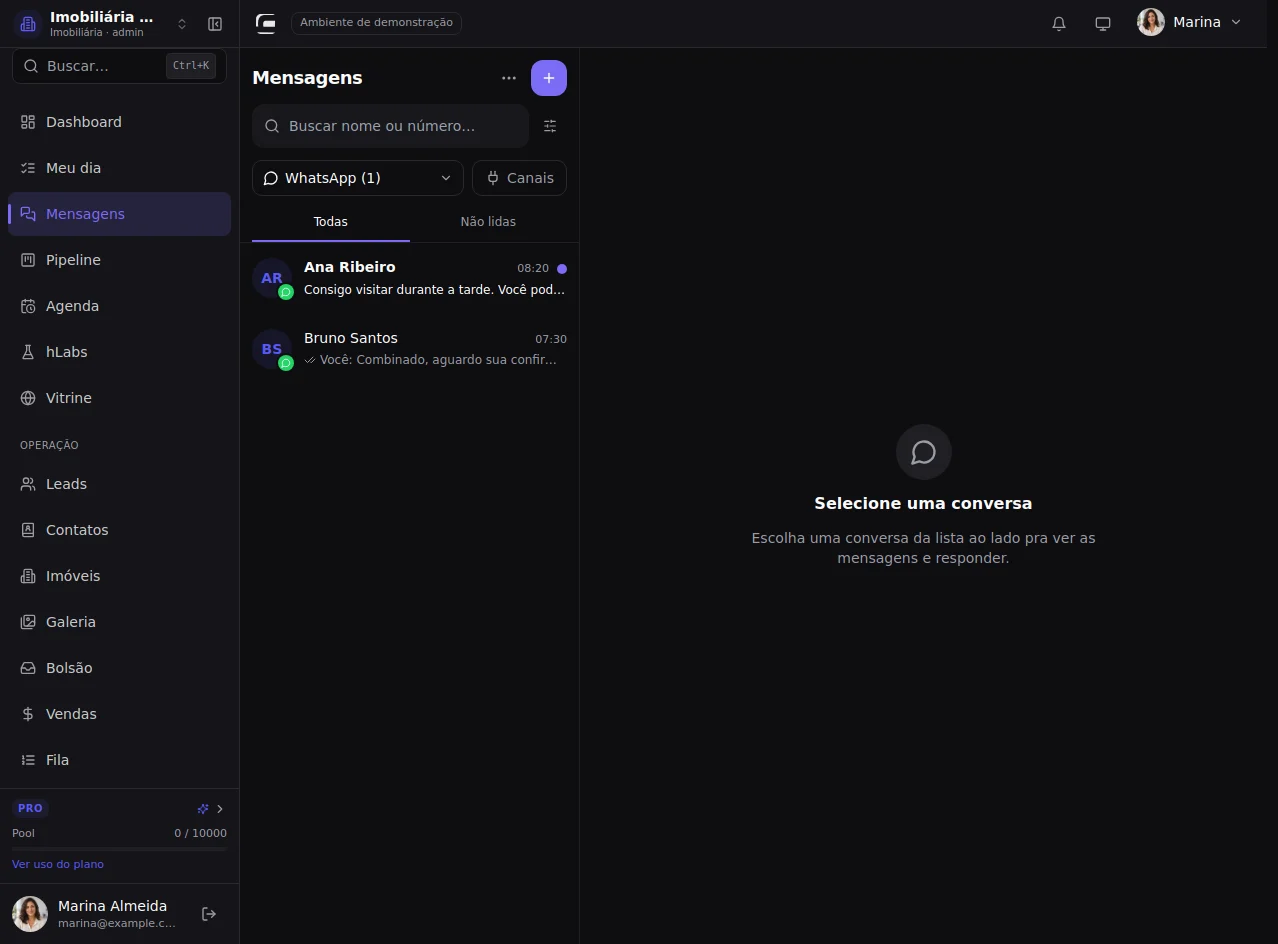Click the Vitrine globe icon
Image resolution: width=1278 pixels, height=944 pixels.
tap(28, 398)
